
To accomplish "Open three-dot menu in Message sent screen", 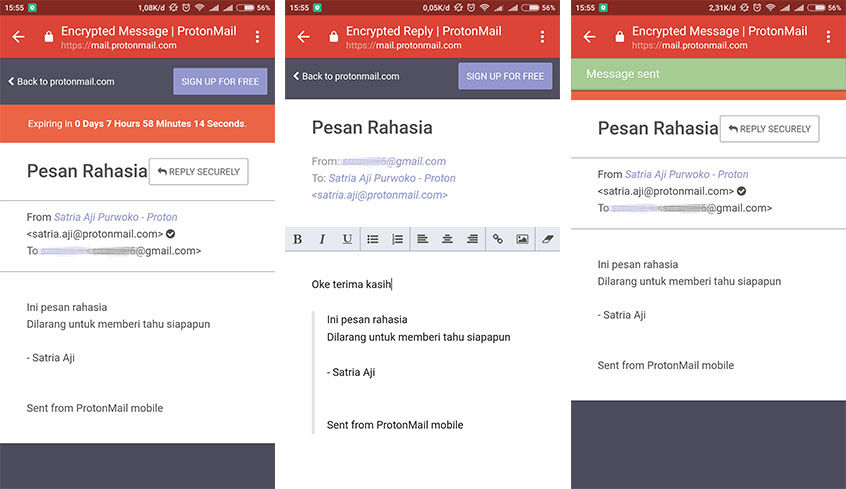I will pos(828,37).
